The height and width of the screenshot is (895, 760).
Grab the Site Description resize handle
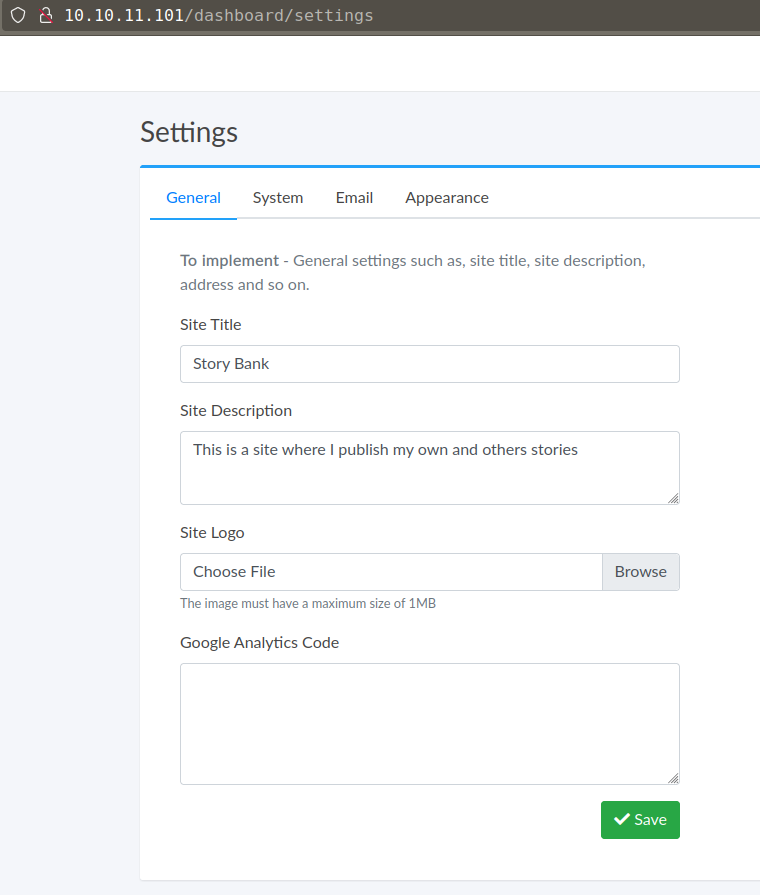point(673,498)
